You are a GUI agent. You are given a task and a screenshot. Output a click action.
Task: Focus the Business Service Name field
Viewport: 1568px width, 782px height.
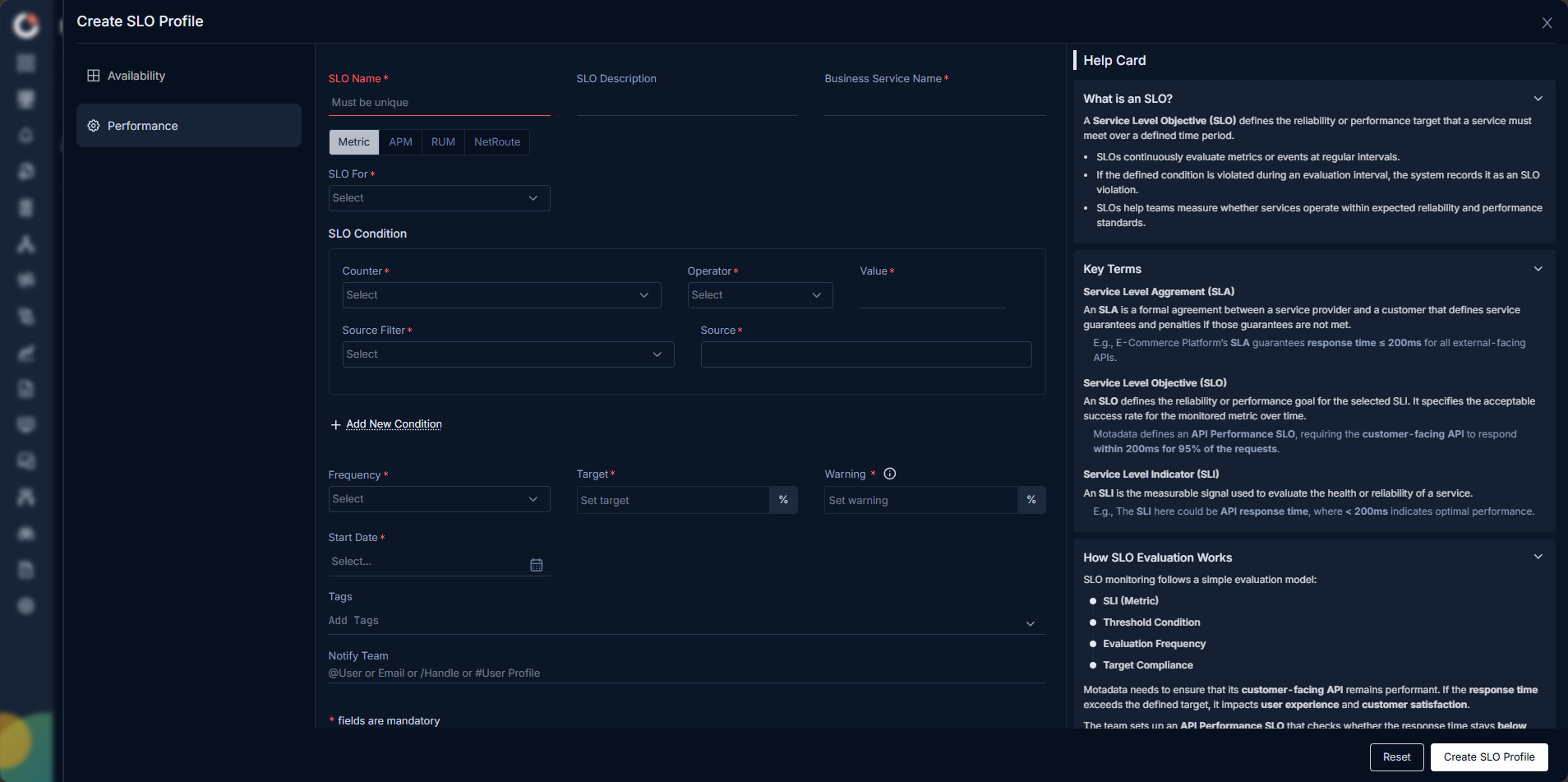point(935,103)
